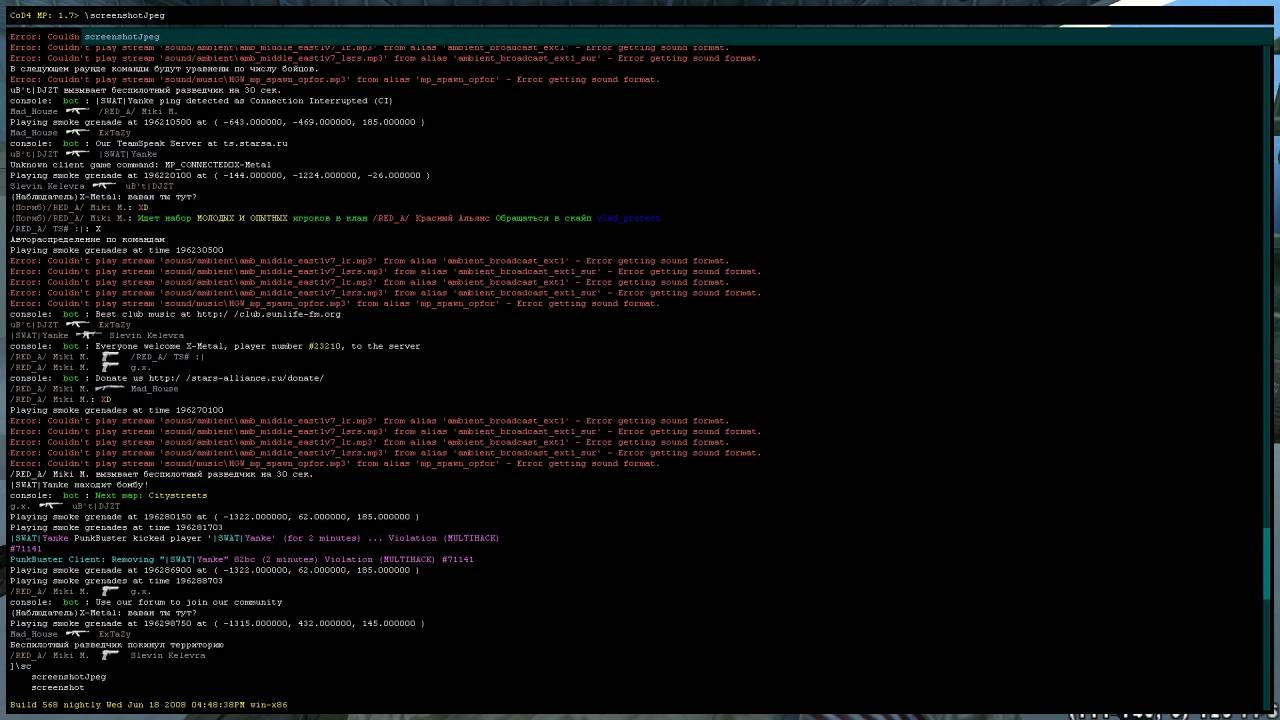The height and width of the screenshot is (720, 1280).
Task: Click the "ping detected as Connection Interrupted (CI)" line
Action: 201,101
